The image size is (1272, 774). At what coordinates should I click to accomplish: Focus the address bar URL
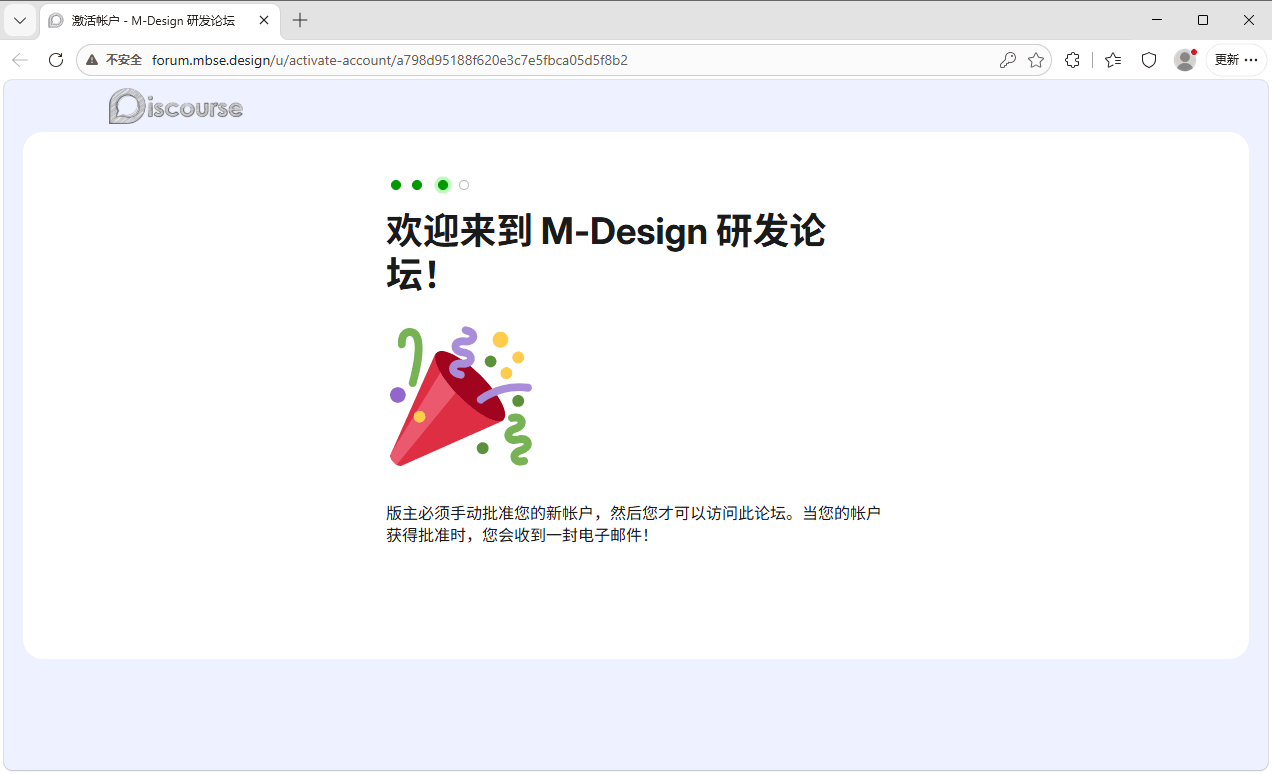[390, 60]
